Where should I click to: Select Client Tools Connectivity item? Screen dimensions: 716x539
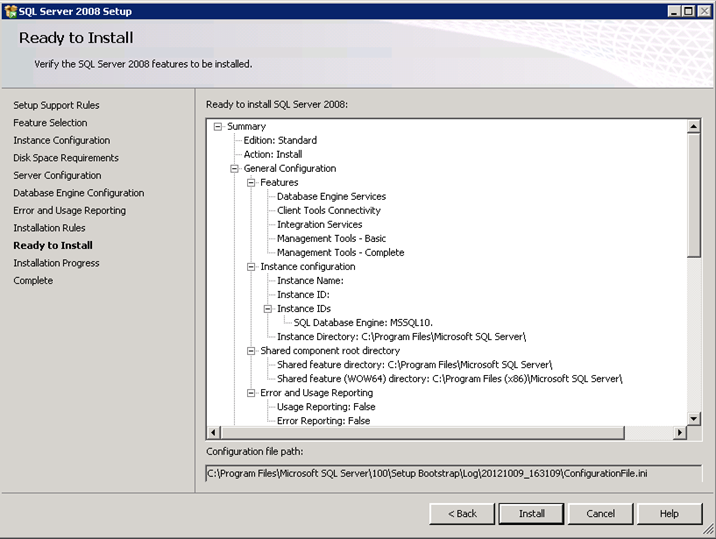pos(328,211)
